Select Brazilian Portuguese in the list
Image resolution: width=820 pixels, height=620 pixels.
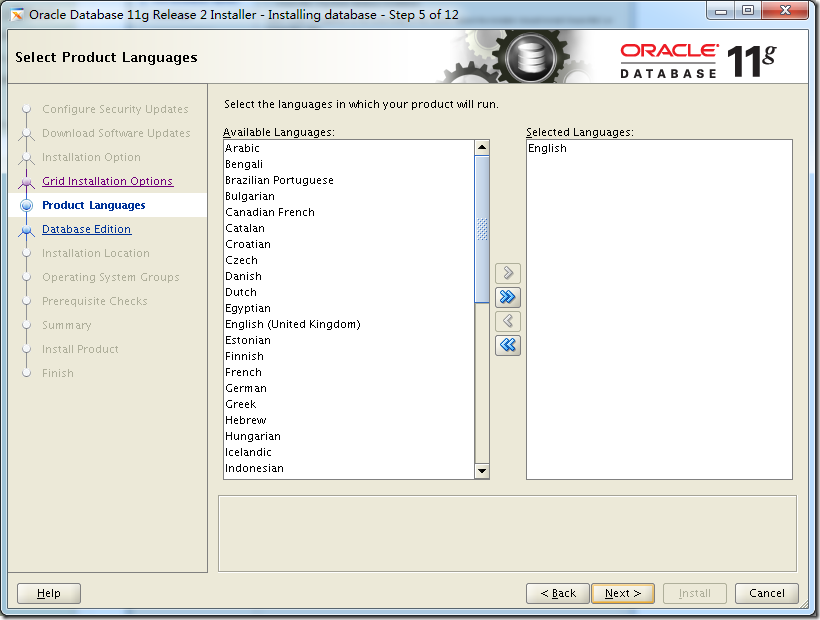pyautogui.click(x=348, y=180)
